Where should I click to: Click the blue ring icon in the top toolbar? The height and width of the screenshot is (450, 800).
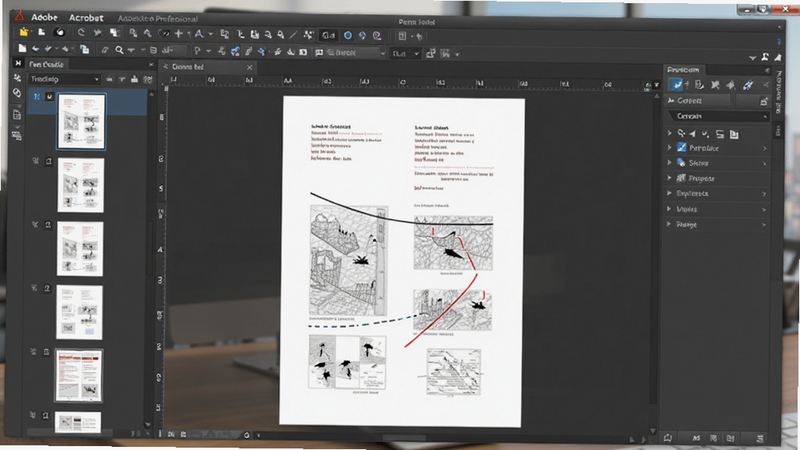(x=348, y=35)
